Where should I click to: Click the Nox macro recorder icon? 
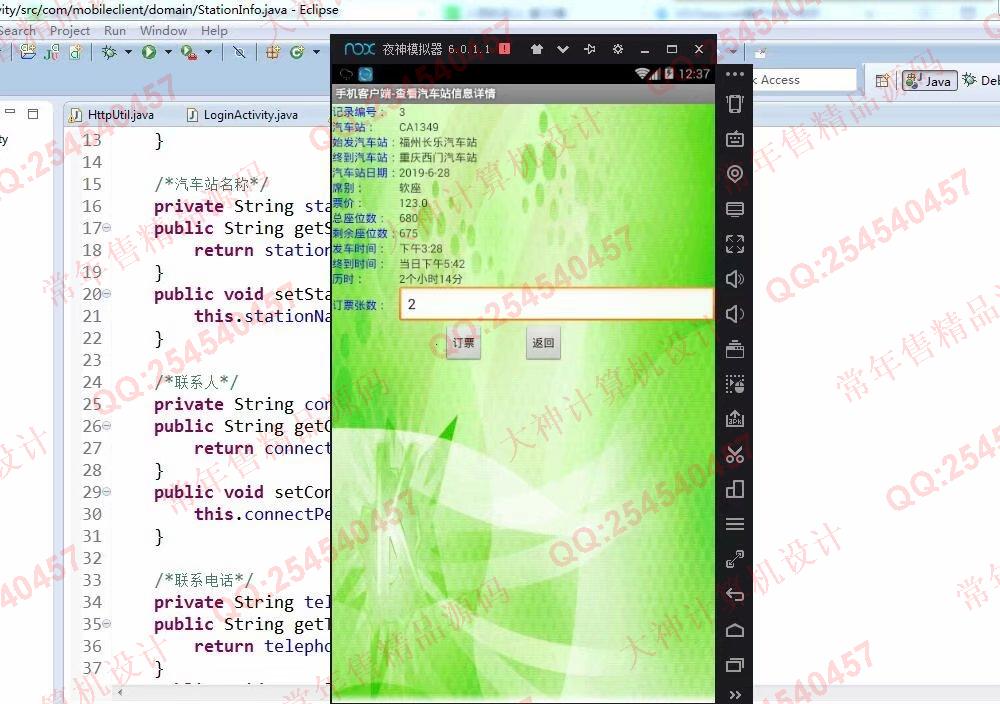coord(735,384)
